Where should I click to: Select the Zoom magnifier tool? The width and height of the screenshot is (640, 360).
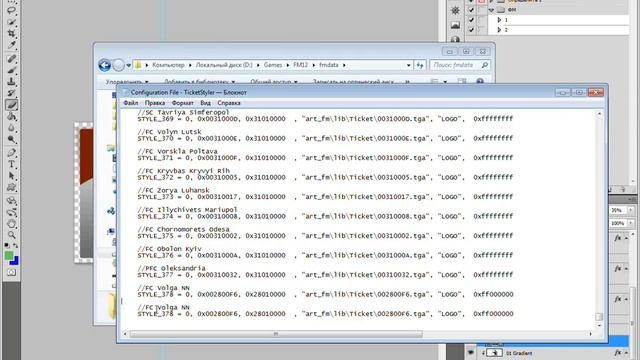coord(11,235)
